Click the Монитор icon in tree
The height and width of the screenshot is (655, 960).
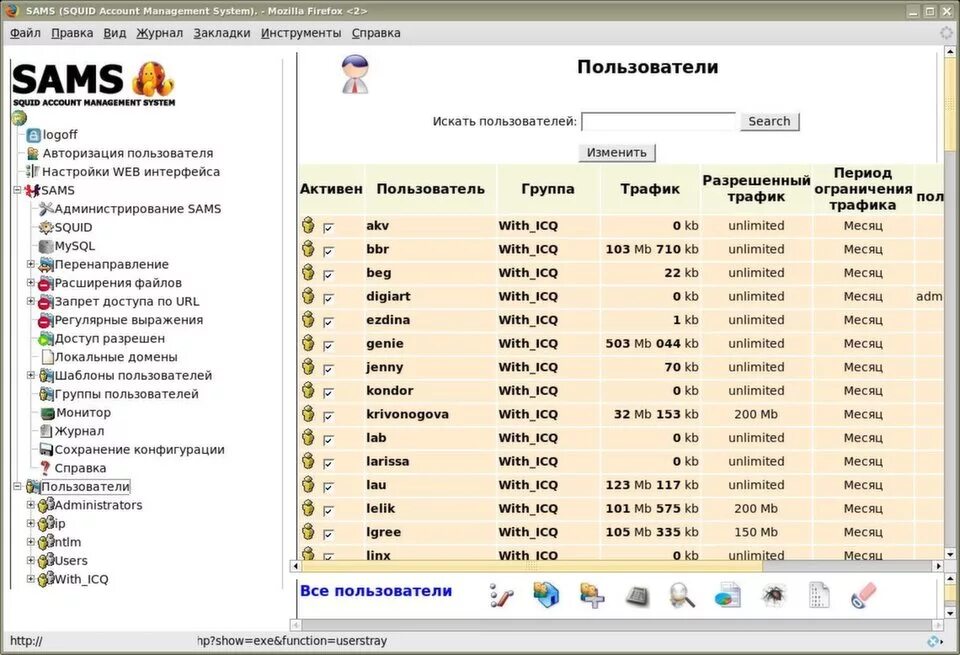point(48,413)
